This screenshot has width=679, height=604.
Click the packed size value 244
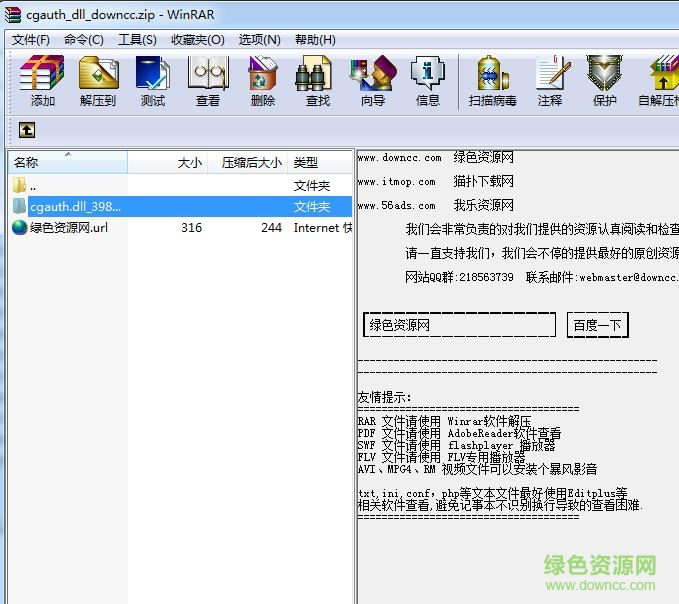[272, 228]
